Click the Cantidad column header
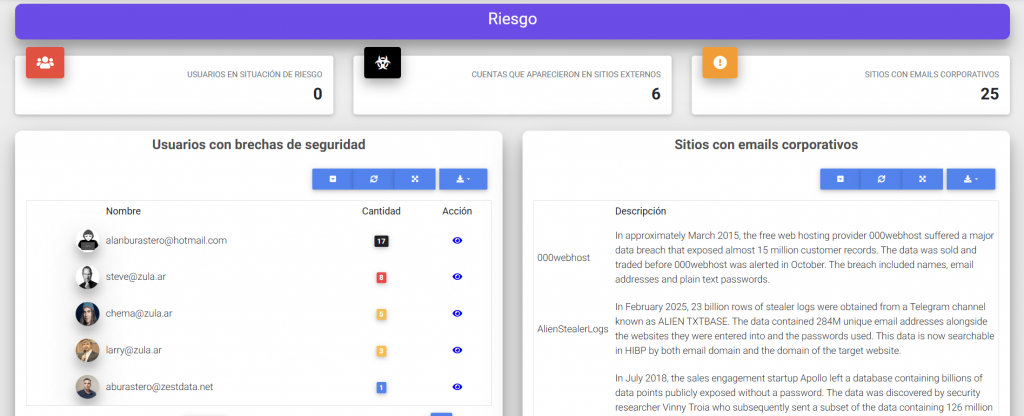The height and width of the screenshot is (416, 1024). [381, 211]
